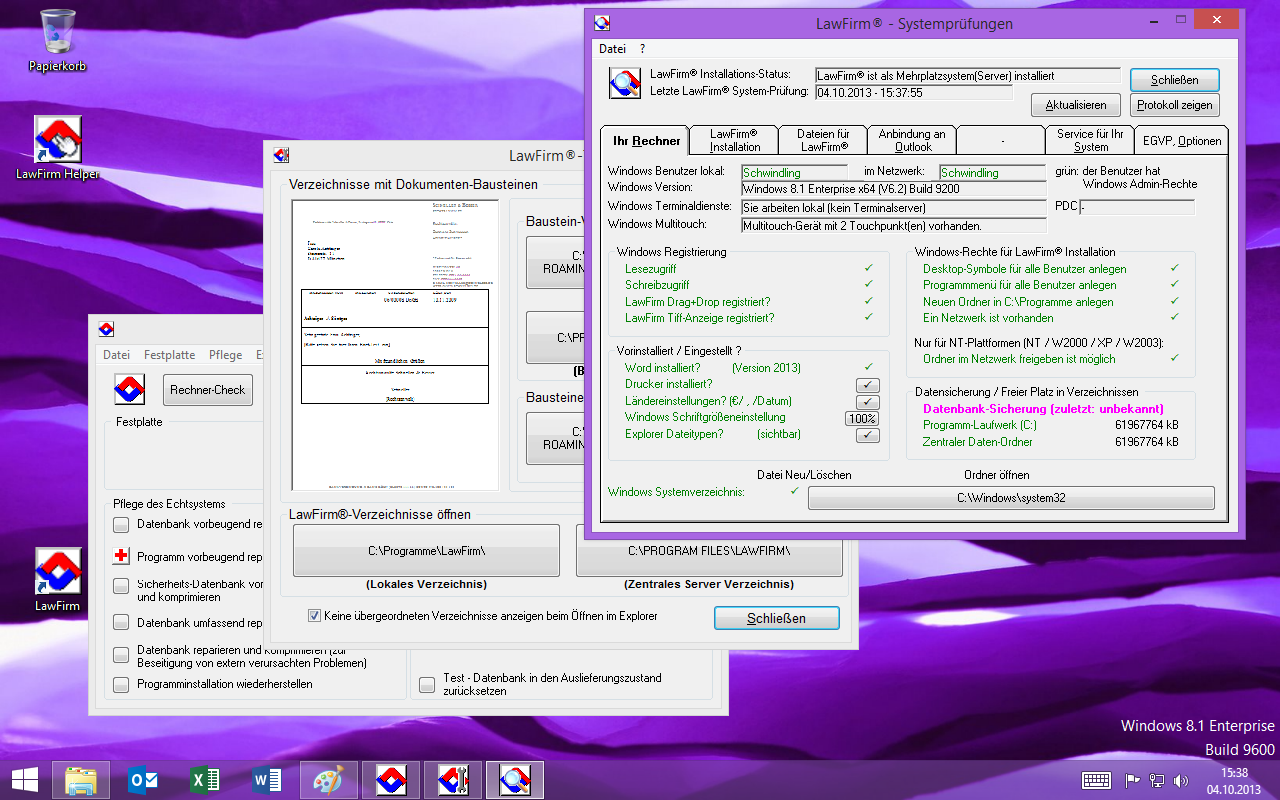Image resolution: width=1280 pixels, height=800 pixels.
Task: Click the C:\Windows\system32 folder button
Action: [1010, 498]
